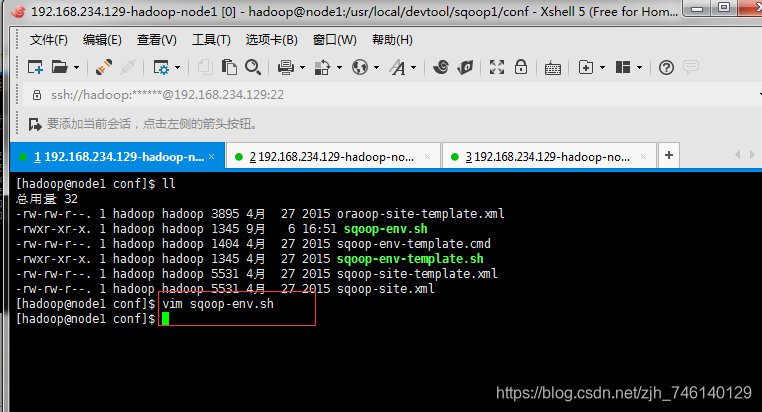Click the sqoop-env.sh file name in listing
Image resolution: width=762 pixels, height=412 pixels.
click(x=386, y=229)
